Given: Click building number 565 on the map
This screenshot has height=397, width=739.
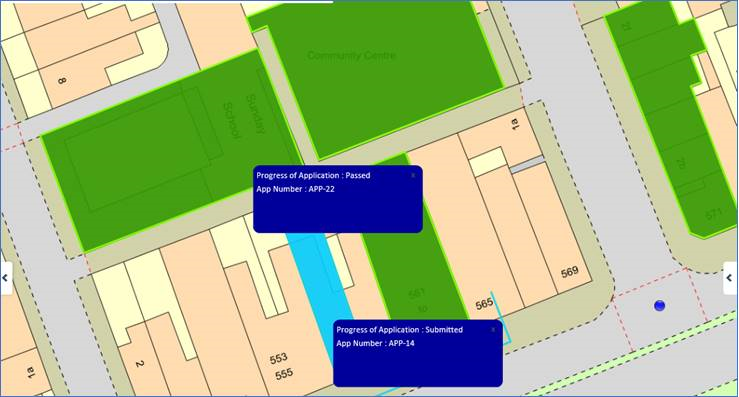Looking at the screenshot, I should [x=484, y=305].
